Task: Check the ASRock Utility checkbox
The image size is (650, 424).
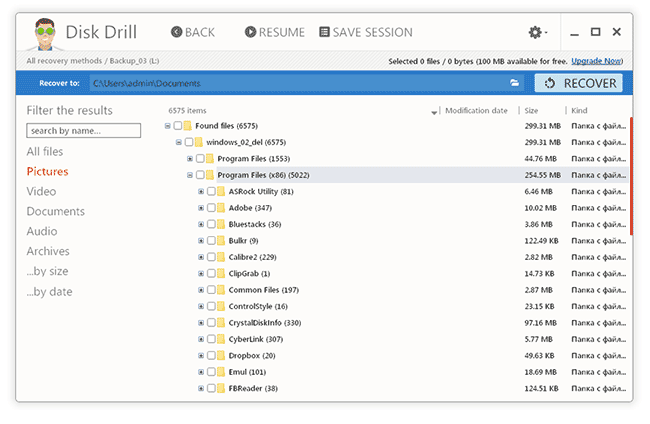Action: click(x=211, y=191)
